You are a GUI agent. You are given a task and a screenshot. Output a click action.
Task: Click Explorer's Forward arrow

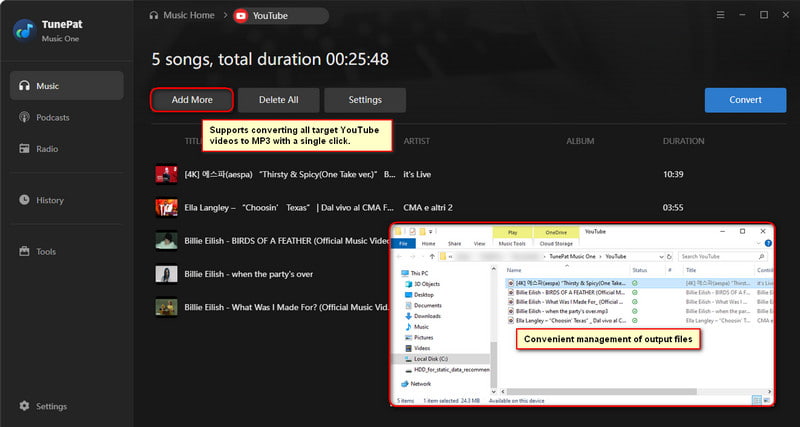412,257
